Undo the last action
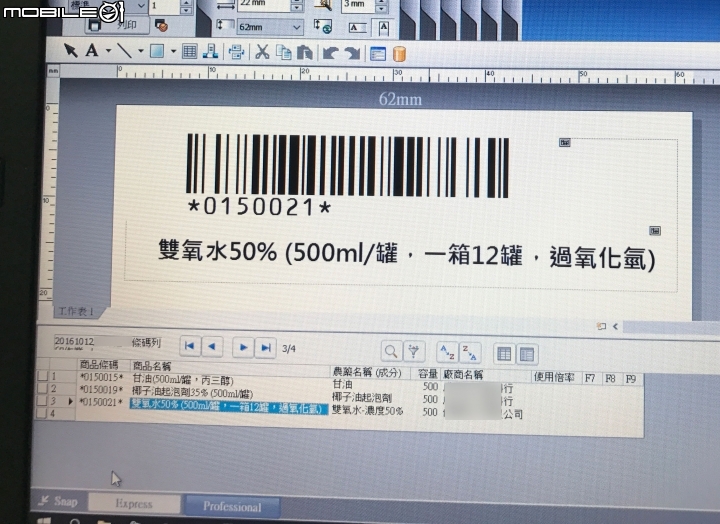720x524 pixels. pyautogui.click(x=330, y=53)
